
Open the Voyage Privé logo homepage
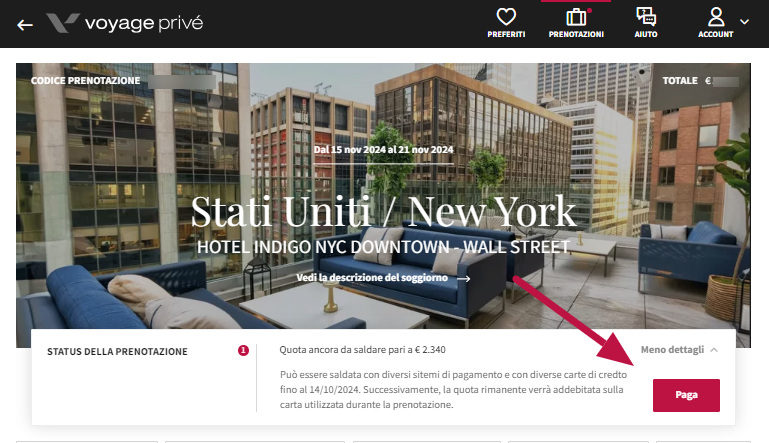[125, 23]
